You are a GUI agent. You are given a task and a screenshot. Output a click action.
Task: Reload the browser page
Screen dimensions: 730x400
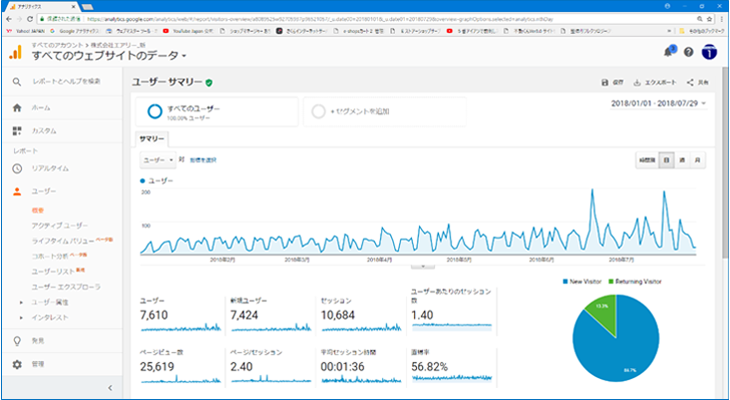(x=30, y=19)
